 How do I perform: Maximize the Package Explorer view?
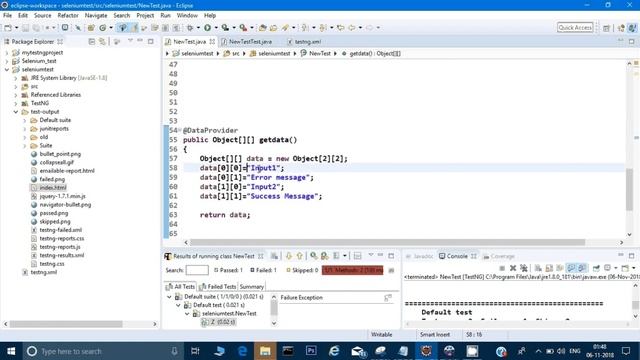(151, 41)
